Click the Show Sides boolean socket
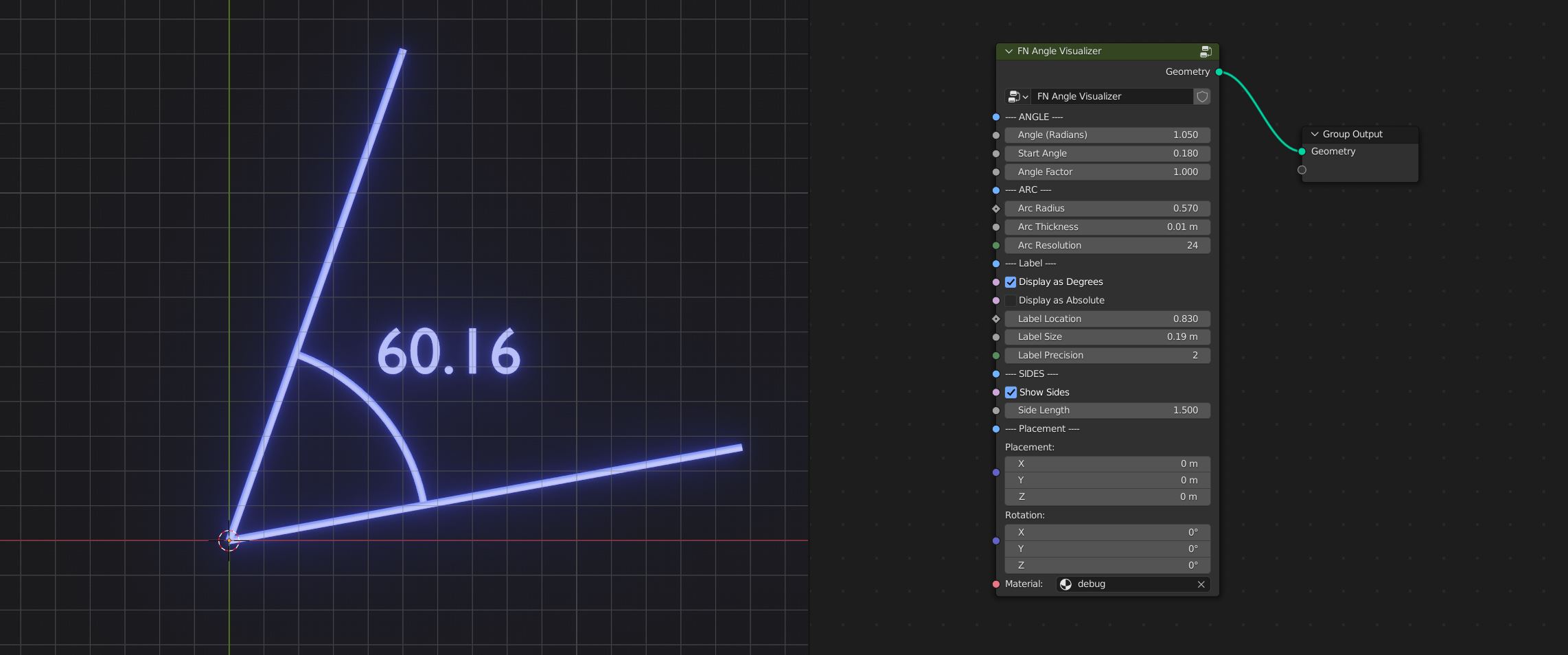 [x=996, y=393]
